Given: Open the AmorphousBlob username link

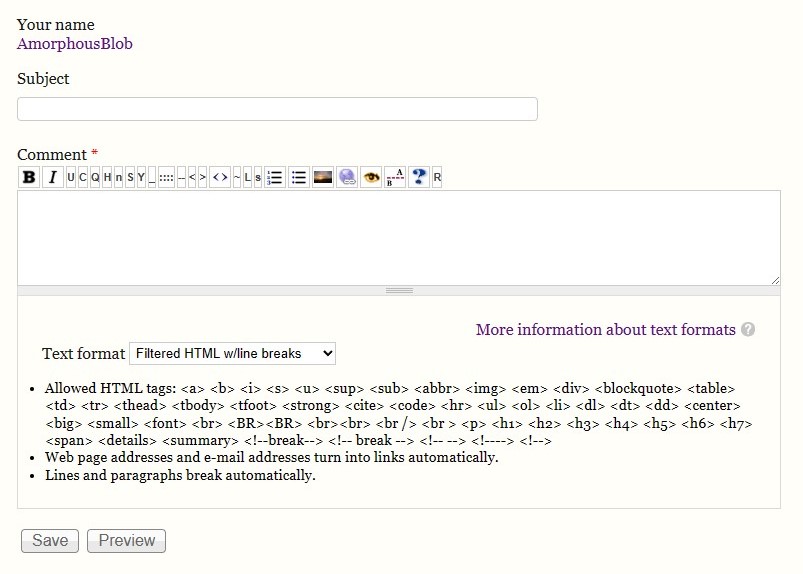Looking at the screenshot, I should coord(74,43).
